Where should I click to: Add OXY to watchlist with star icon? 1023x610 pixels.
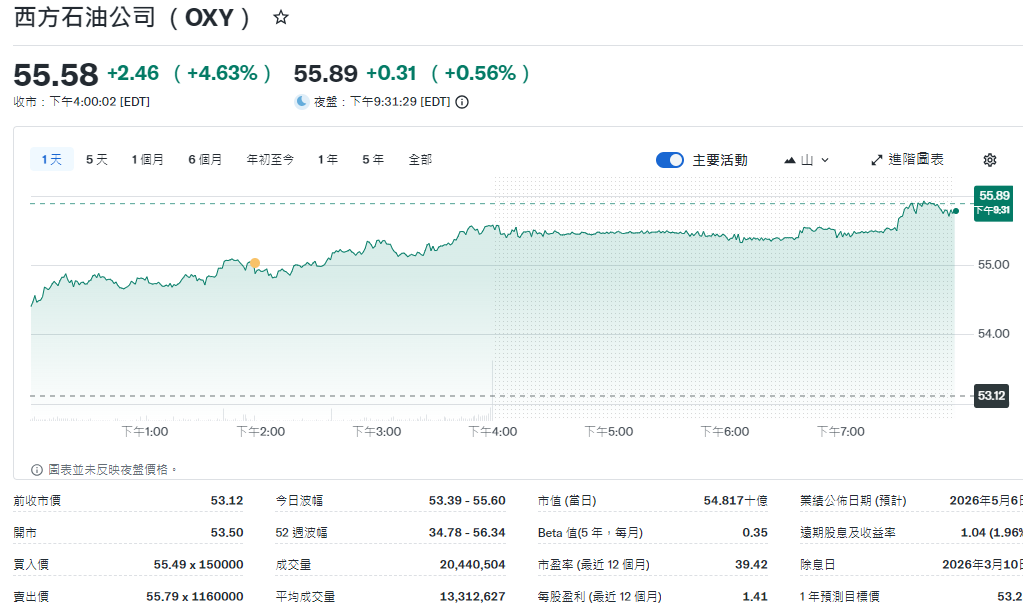click(x=281, y=18)
